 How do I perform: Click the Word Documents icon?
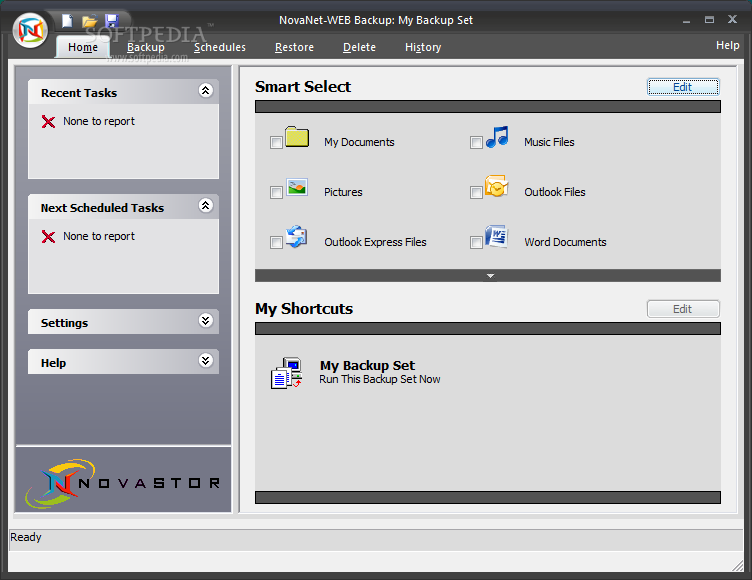pos(496,237)
